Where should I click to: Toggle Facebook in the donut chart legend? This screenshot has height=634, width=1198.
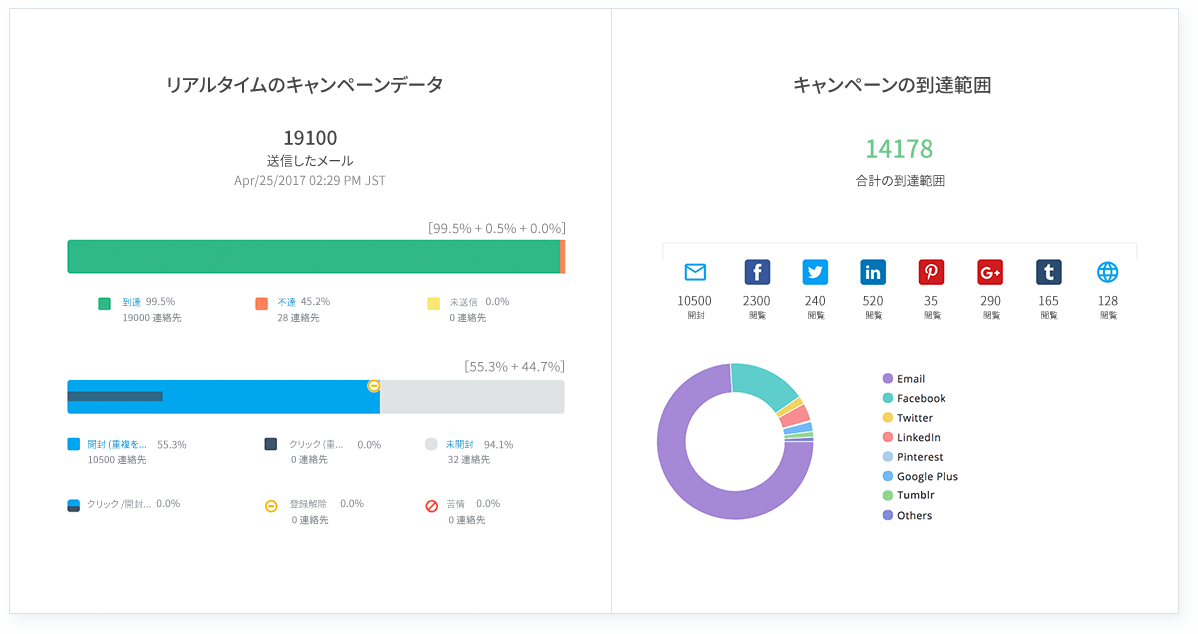914,398
